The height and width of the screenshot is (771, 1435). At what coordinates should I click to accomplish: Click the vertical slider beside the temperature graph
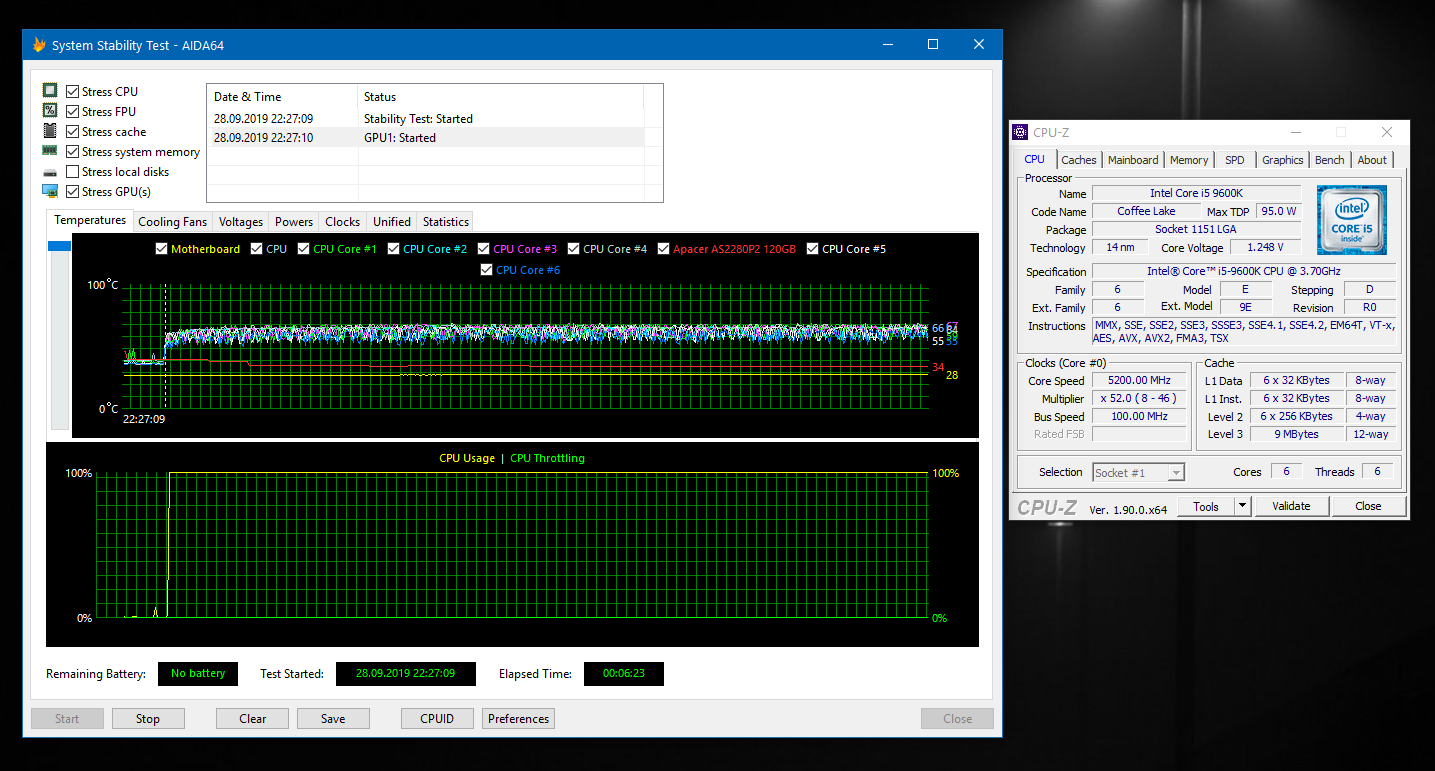(59, 334)
